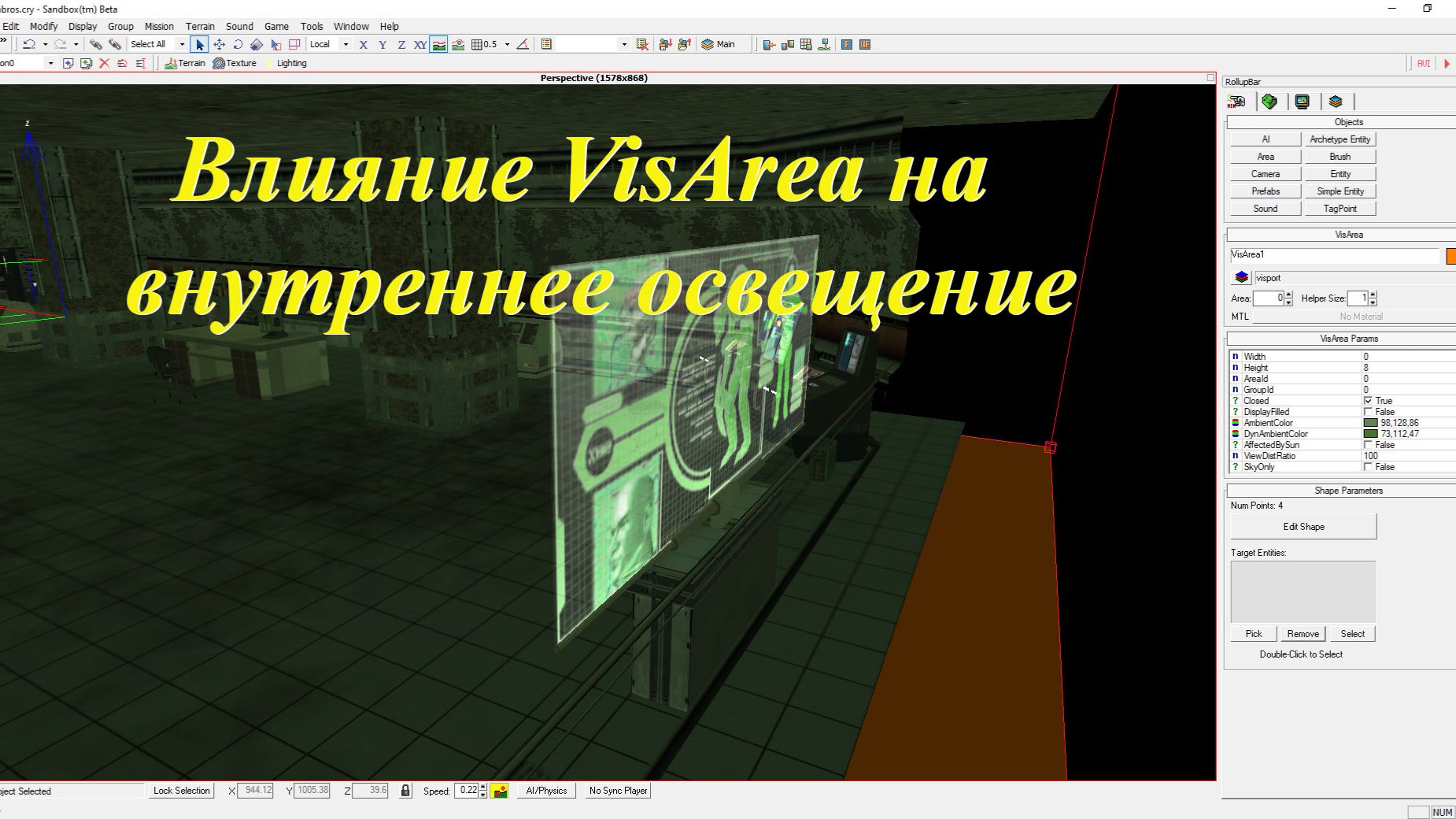
Task: Uncheck the Closed parameter in VisArea Params
Action: [x=1369, y=401]
